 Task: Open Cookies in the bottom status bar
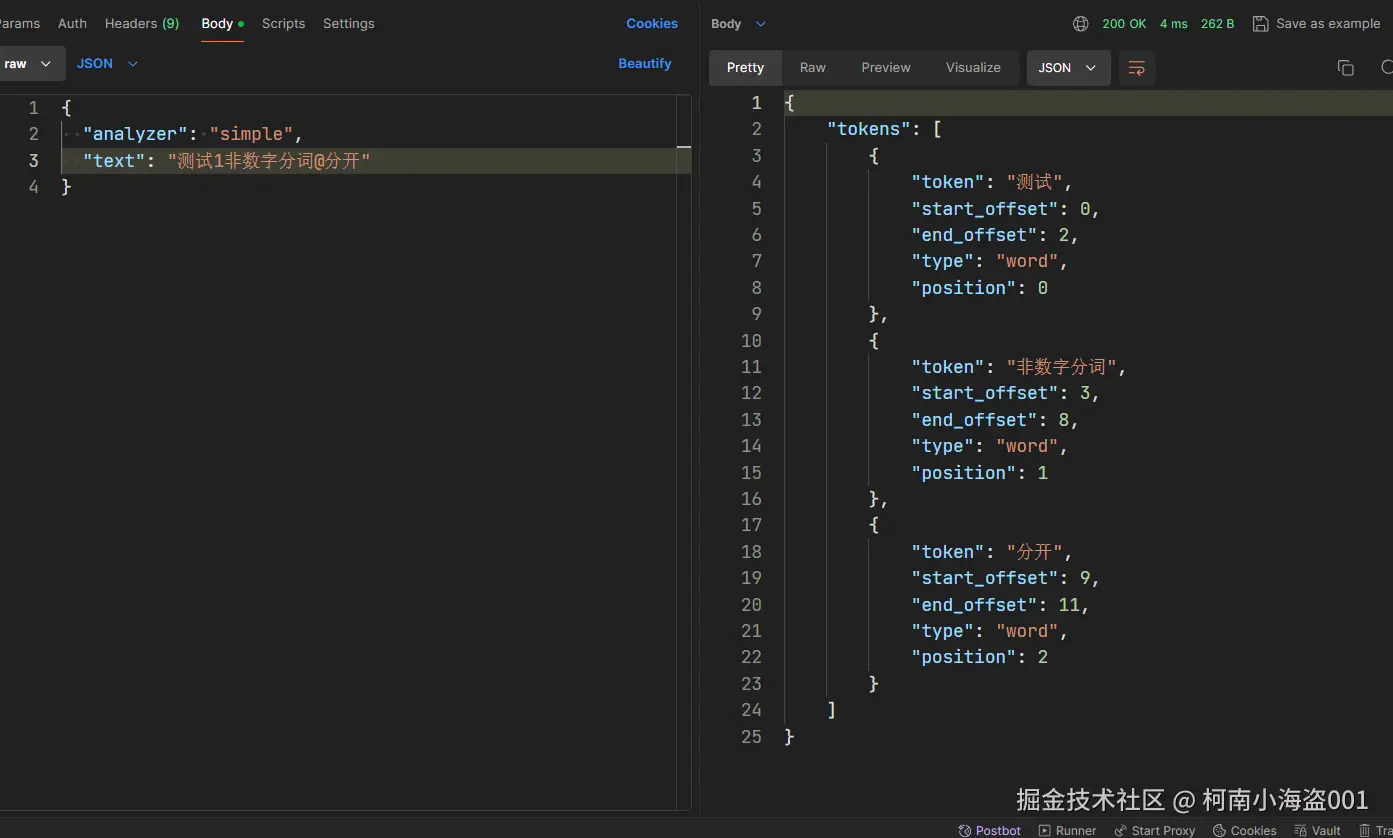pyautogui.click(x=1244, y=830)
